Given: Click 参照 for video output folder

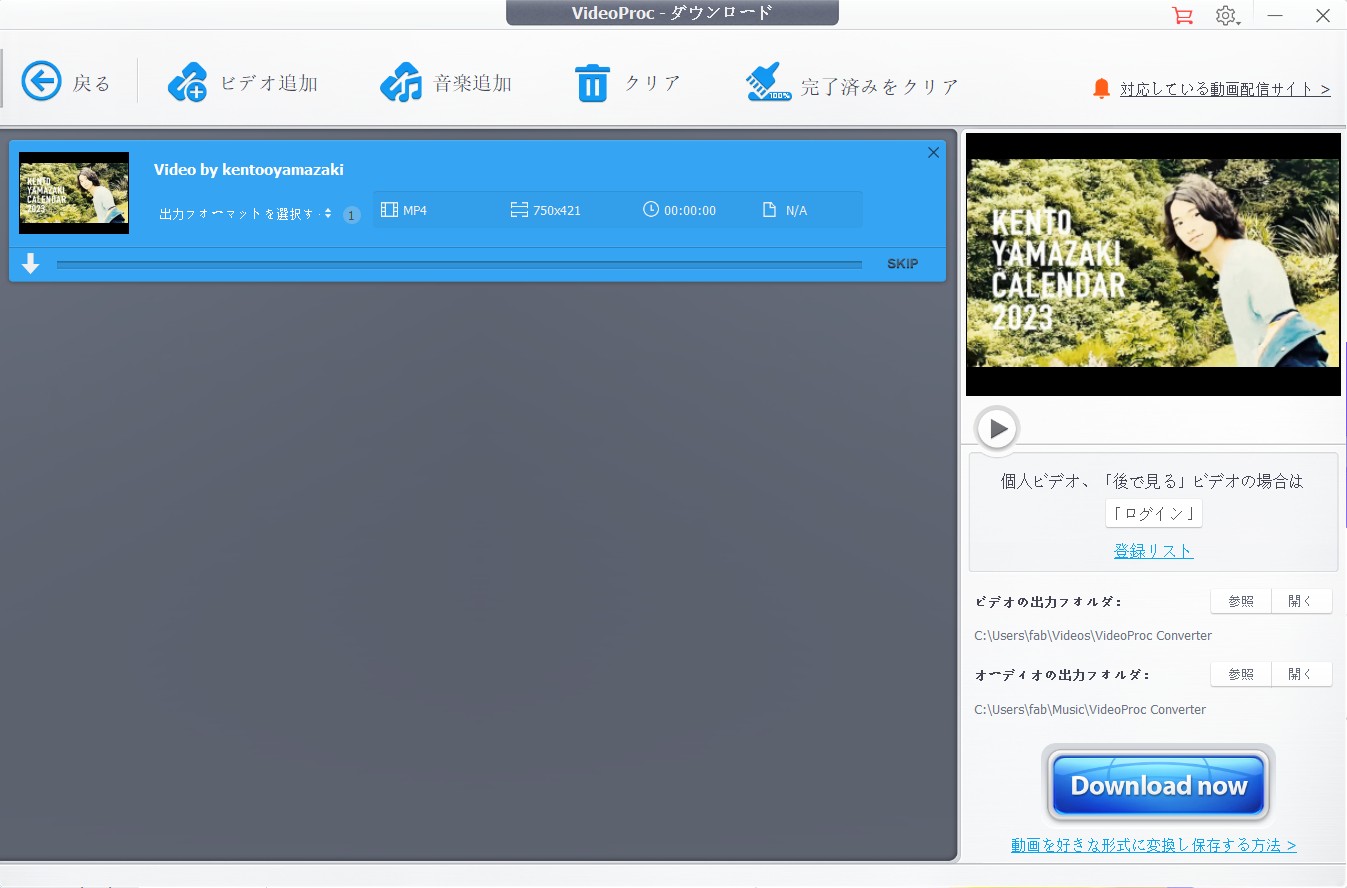Looking at the screenshot, I should 1241,601.
